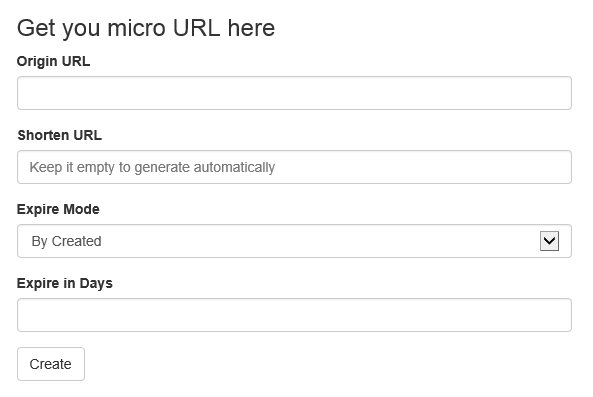Click the 'Get you micro URL here' heading
593x397 pixels.
[146, 28]
